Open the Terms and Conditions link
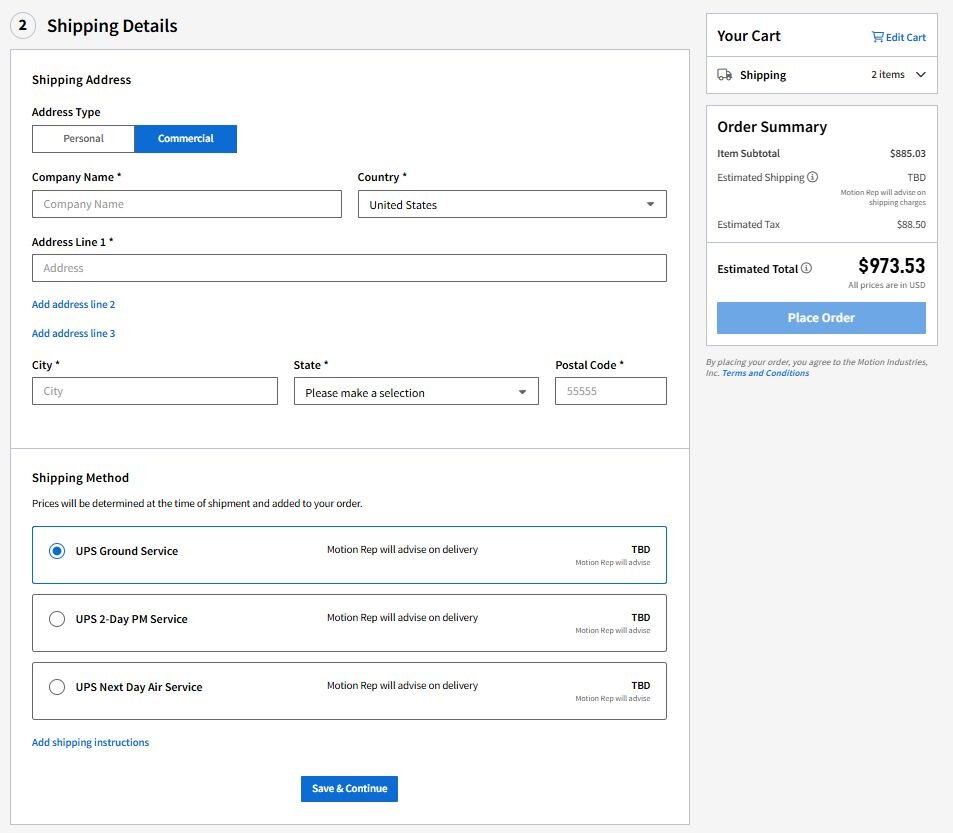Screen dimensions: 953x833 click(765, 373)
